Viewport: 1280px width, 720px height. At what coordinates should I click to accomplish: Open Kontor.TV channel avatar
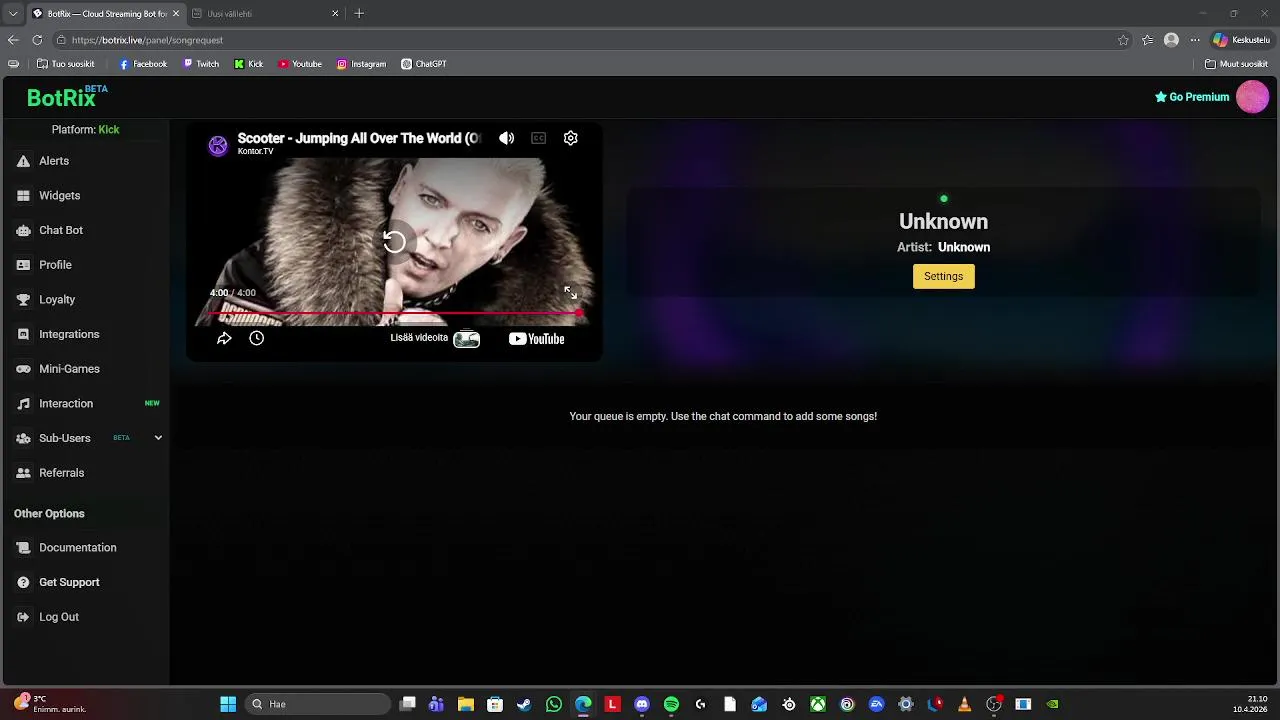click(x=218, y=145)
